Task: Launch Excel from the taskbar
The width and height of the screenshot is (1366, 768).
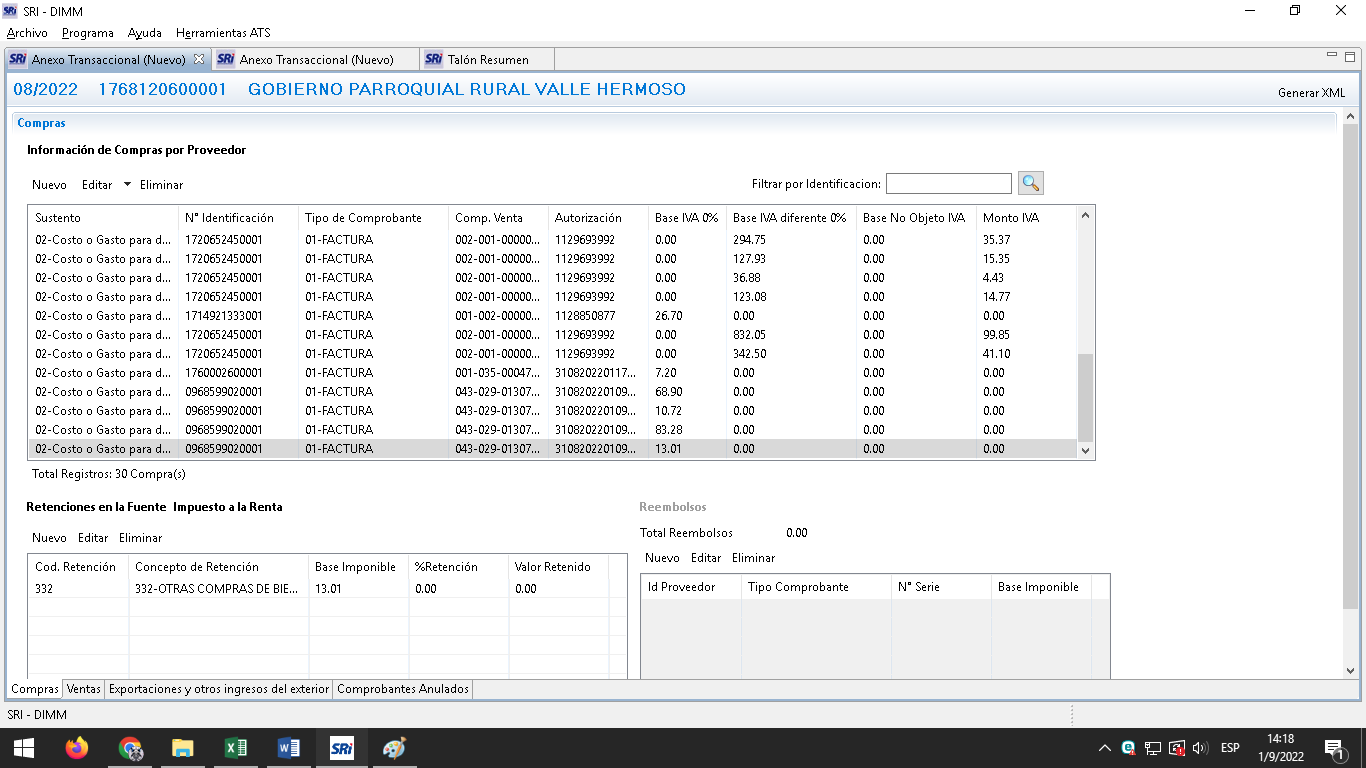Action: point(236,748)
